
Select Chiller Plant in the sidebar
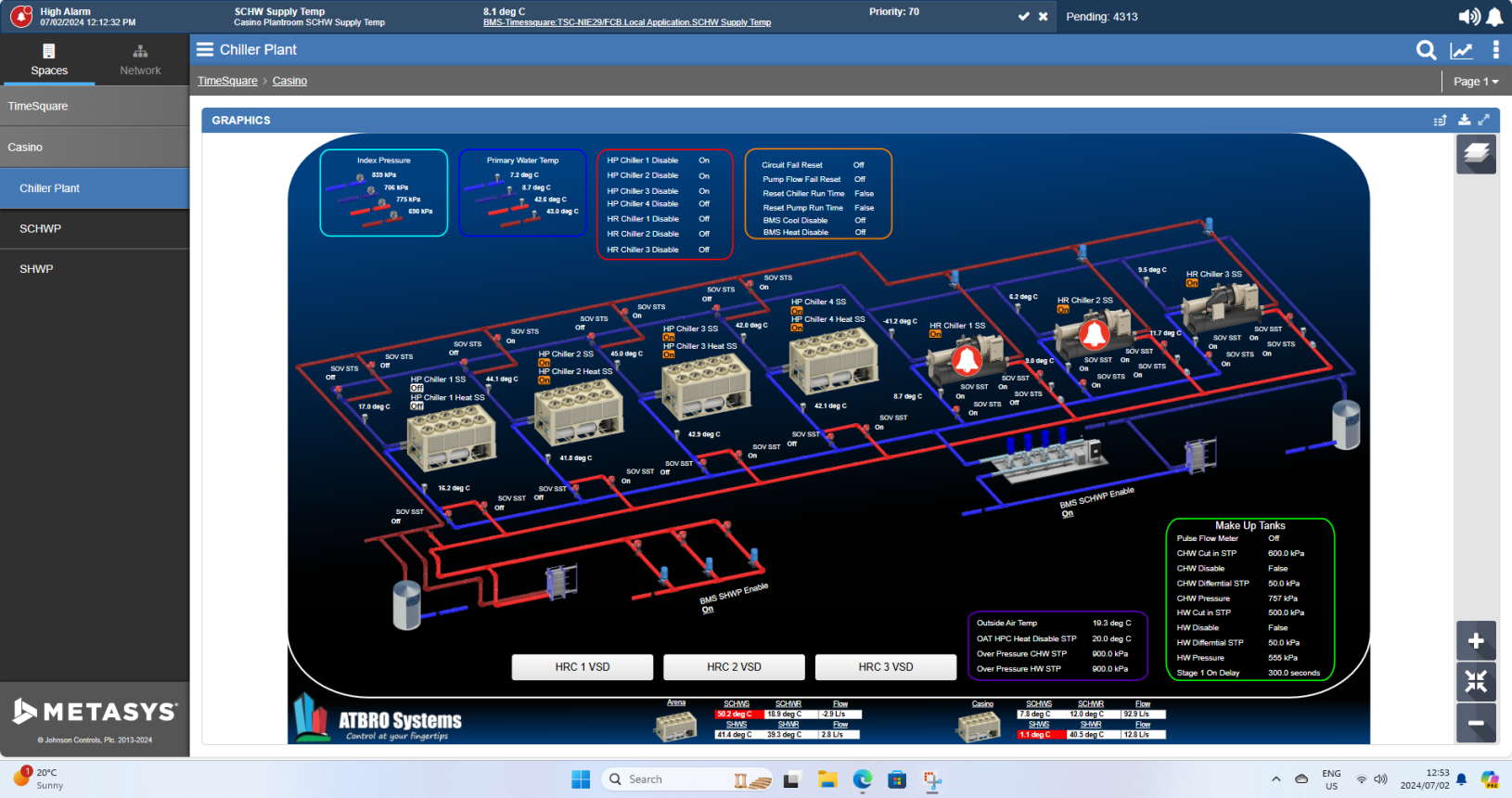coord(95,187)
